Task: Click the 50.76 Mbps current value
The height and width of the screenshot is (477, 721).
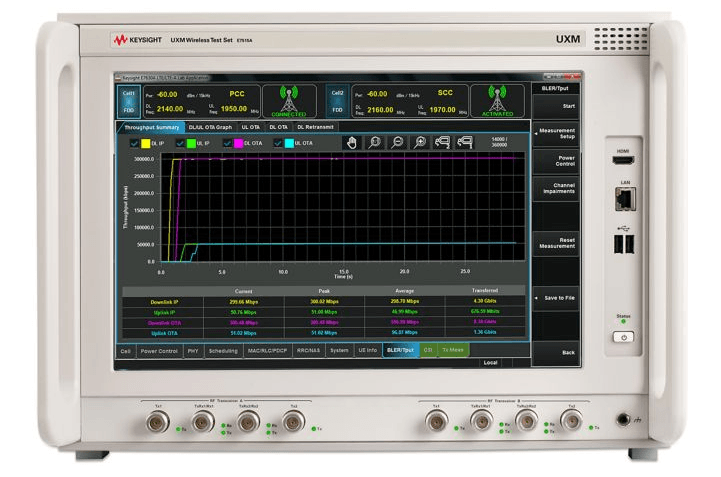Action: coord(244,312)
